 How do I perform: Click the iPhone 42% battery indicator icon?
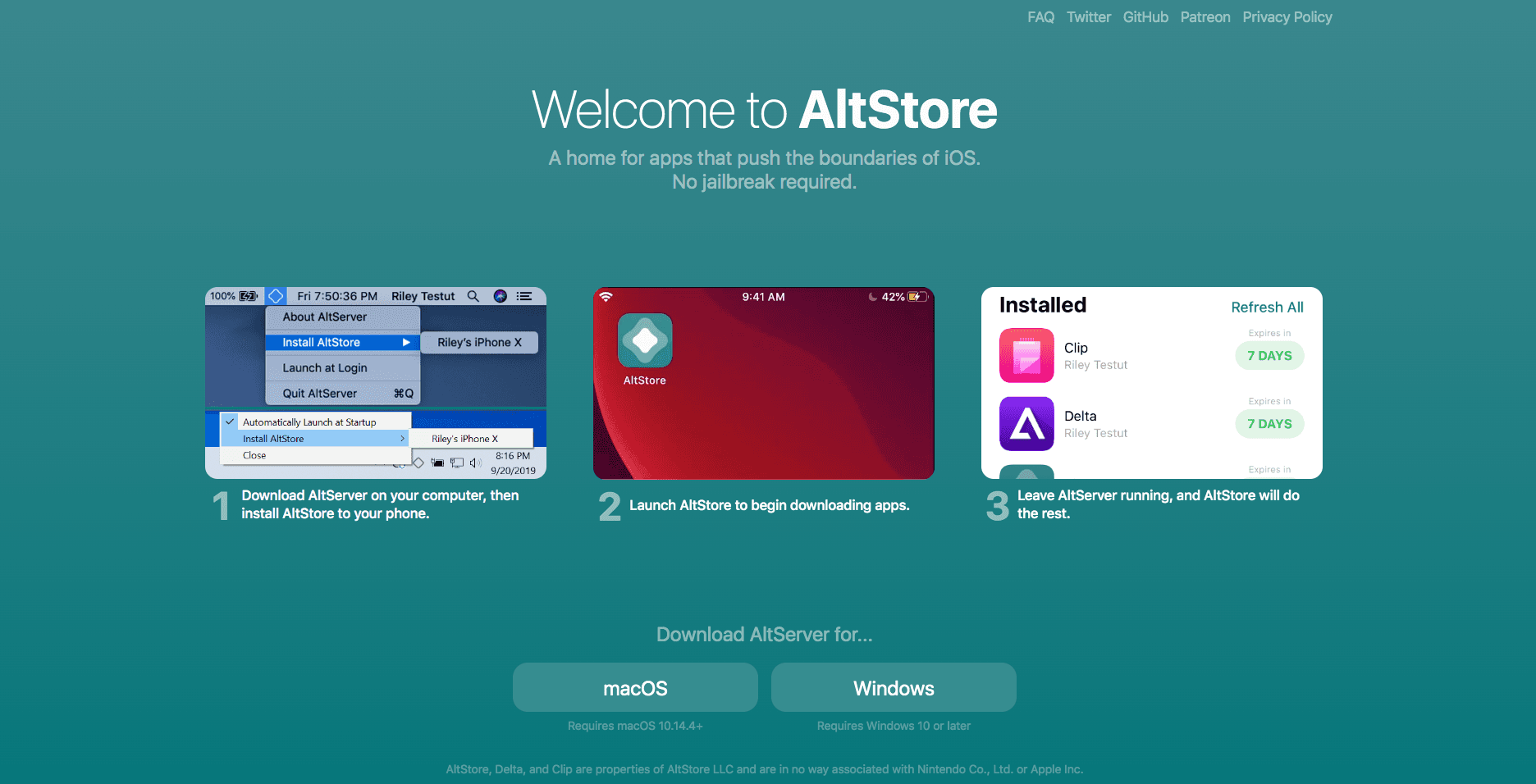pyautogui.click(x=918, y=297)
